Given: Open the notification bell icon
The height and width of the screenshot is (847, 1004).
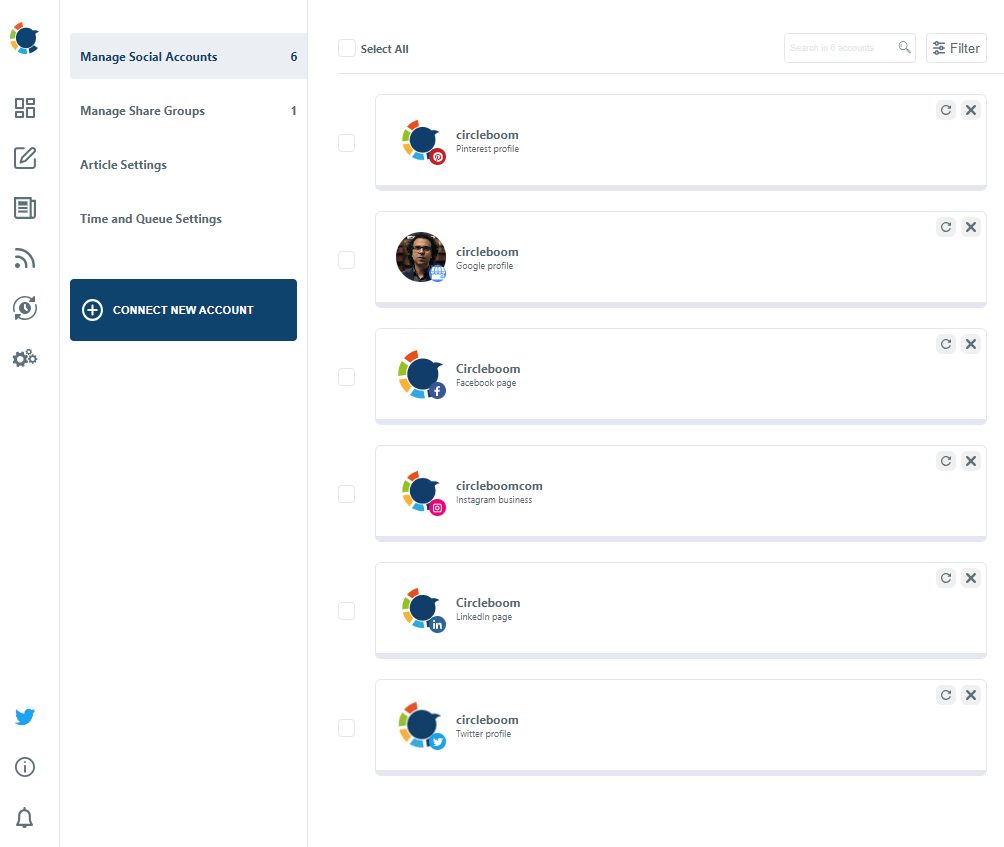Looking at the screenshot, I should pyautogui.click(x=24, y=818).
